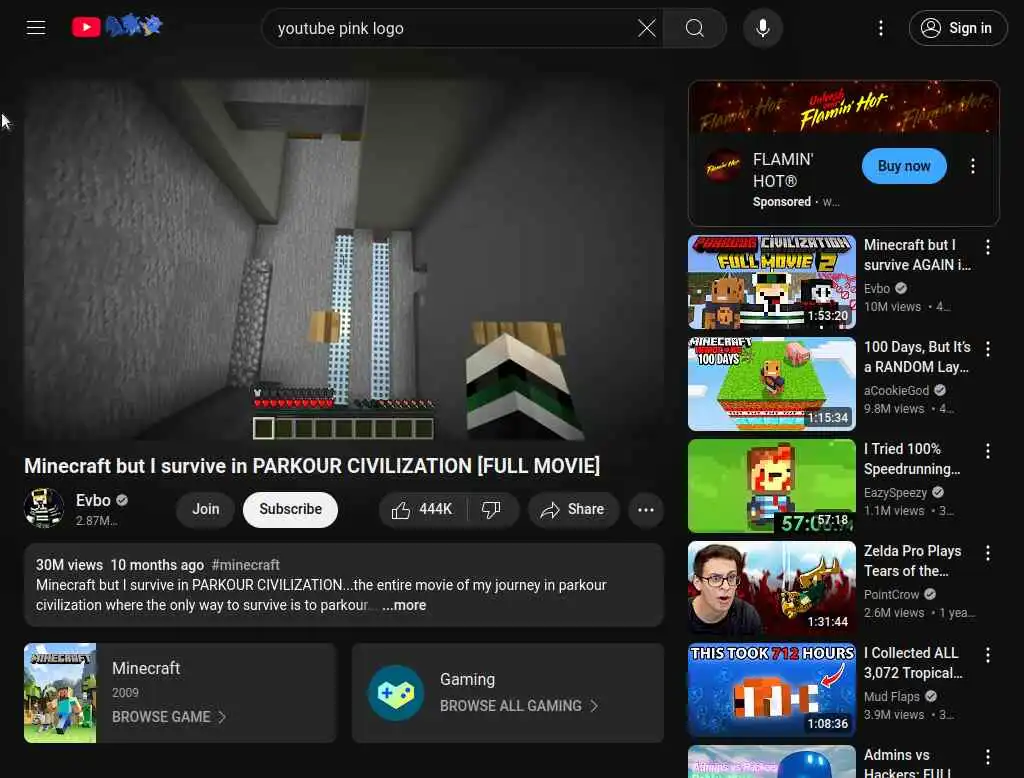
Task: Open menu for 'I Collected ALL 3,072' video
Action: click(988, 655)
